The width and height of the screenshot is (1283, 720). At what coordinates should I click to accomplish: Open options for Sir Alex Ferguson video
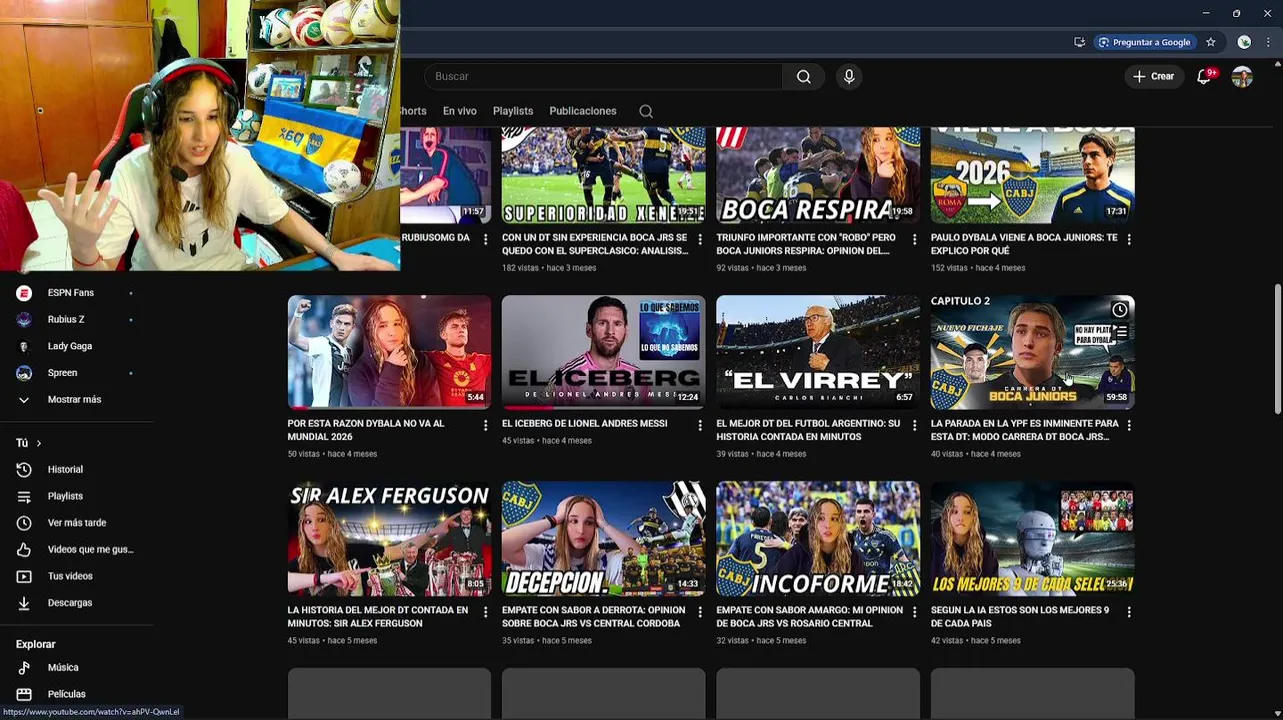(x=486, y=612)
